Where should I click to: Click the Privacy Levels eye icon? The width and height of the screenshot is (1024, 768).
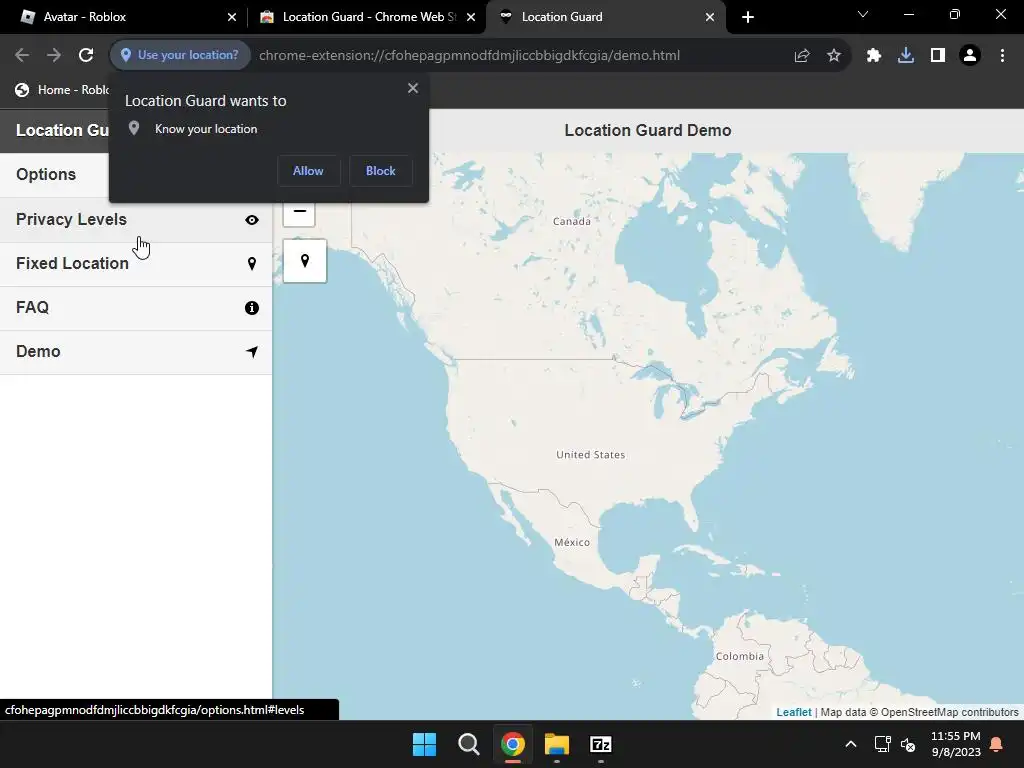click(251, 220)
